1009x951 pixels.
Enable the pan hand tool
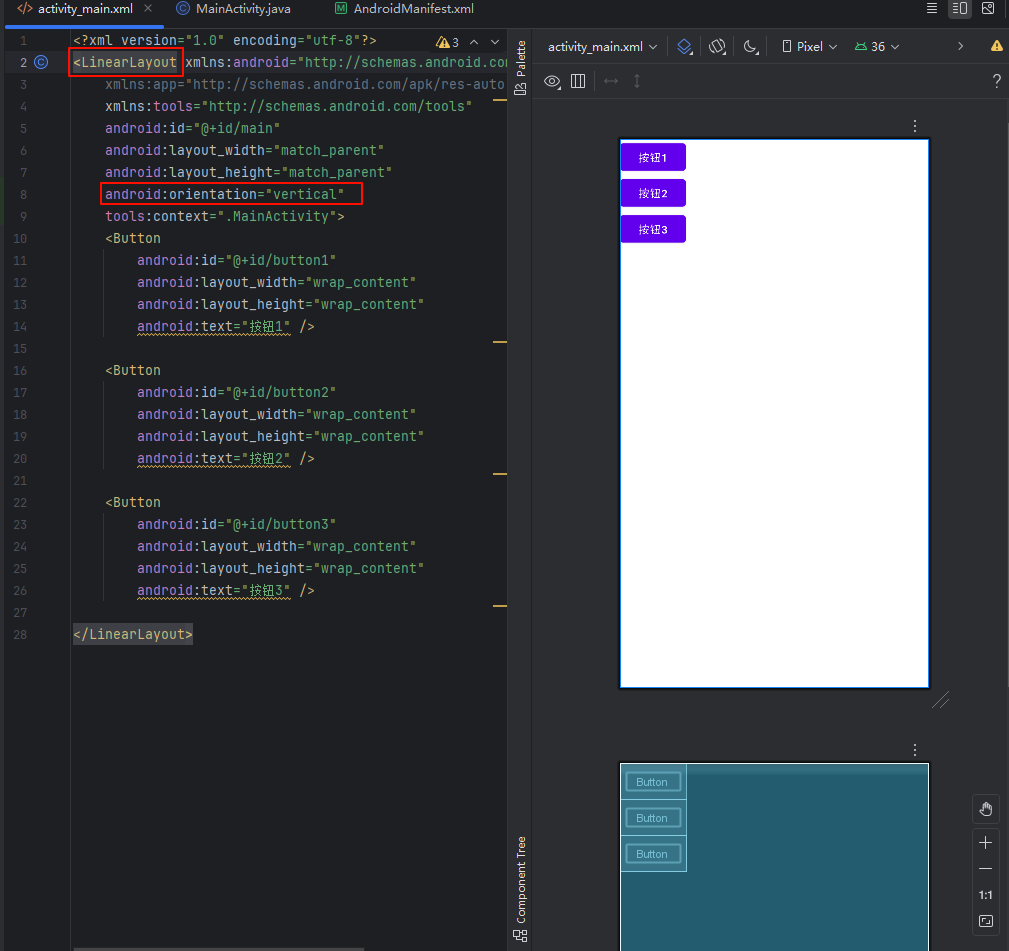(985, 809)
